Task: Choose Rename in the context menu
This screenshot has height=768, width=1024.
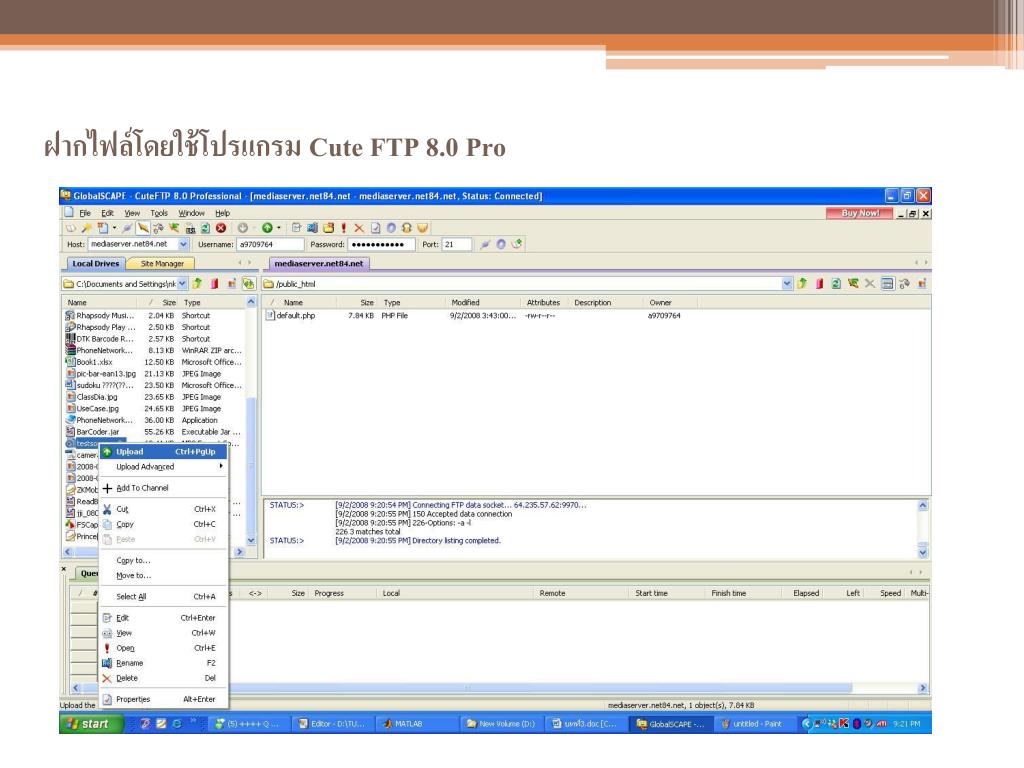Action: [x=163, y=663]
